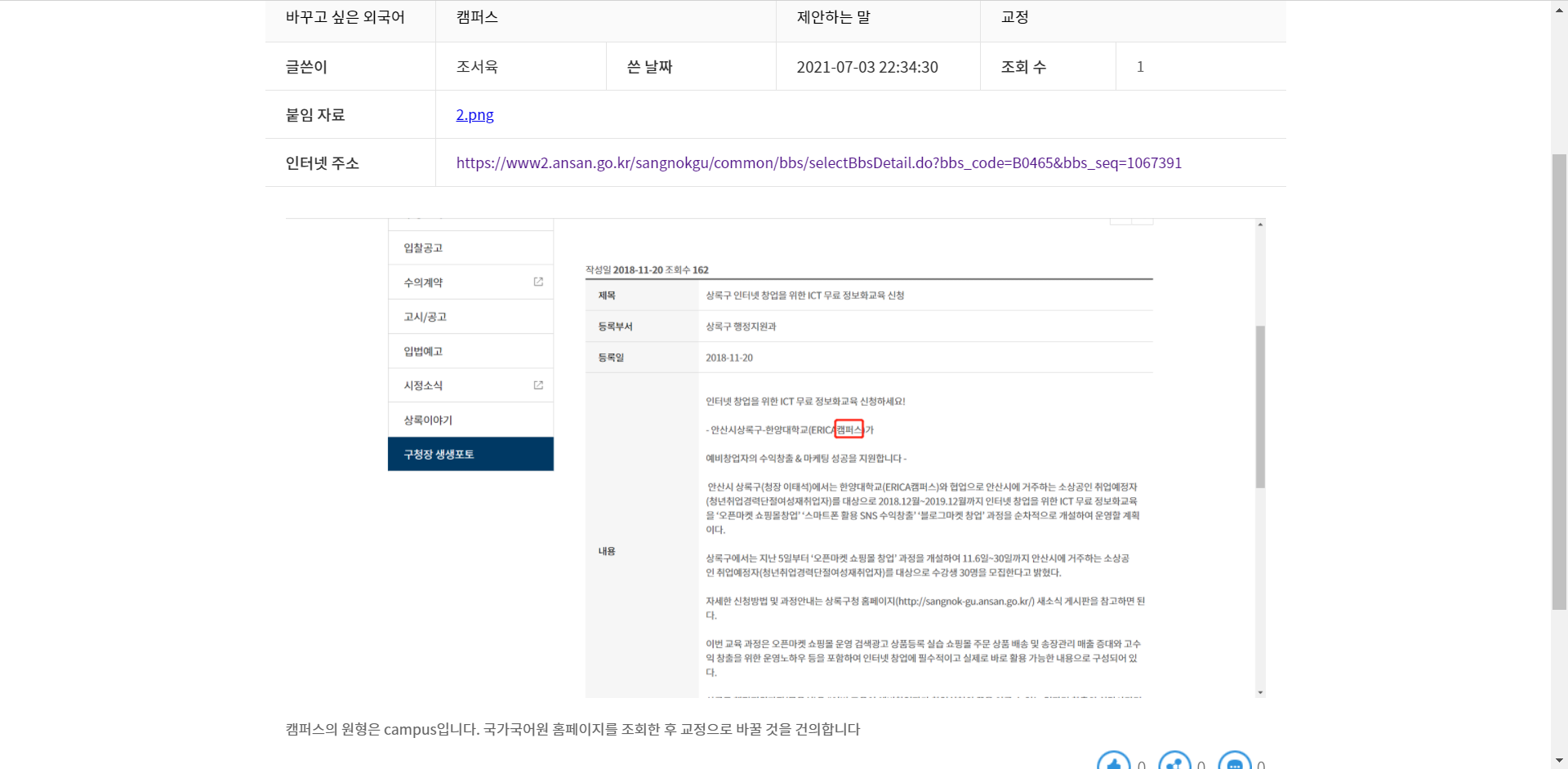Click external-link icon beside 시정소식
The height and width of the screenshot is (769, 1568).
click(538, 385)
